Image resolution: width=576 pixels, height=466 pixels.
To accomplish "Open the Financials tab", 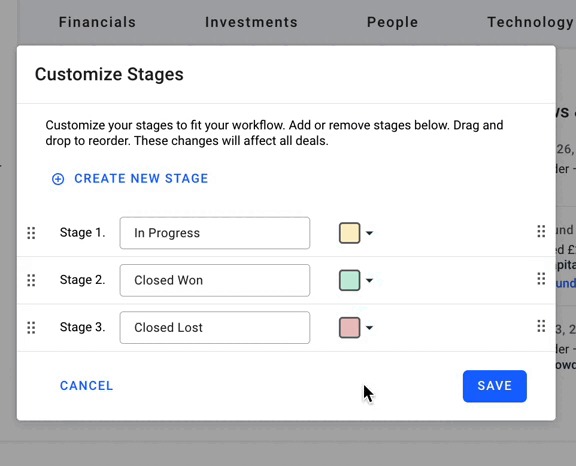I will click(x=97, y=22).
